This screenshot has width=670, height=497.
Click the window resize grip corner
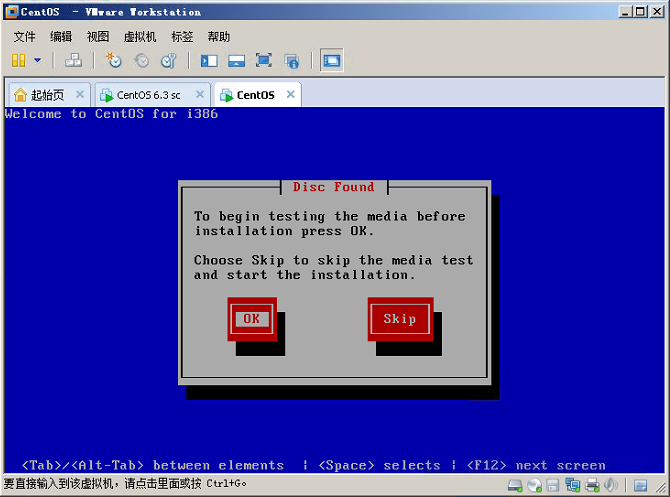pos(661,487)
